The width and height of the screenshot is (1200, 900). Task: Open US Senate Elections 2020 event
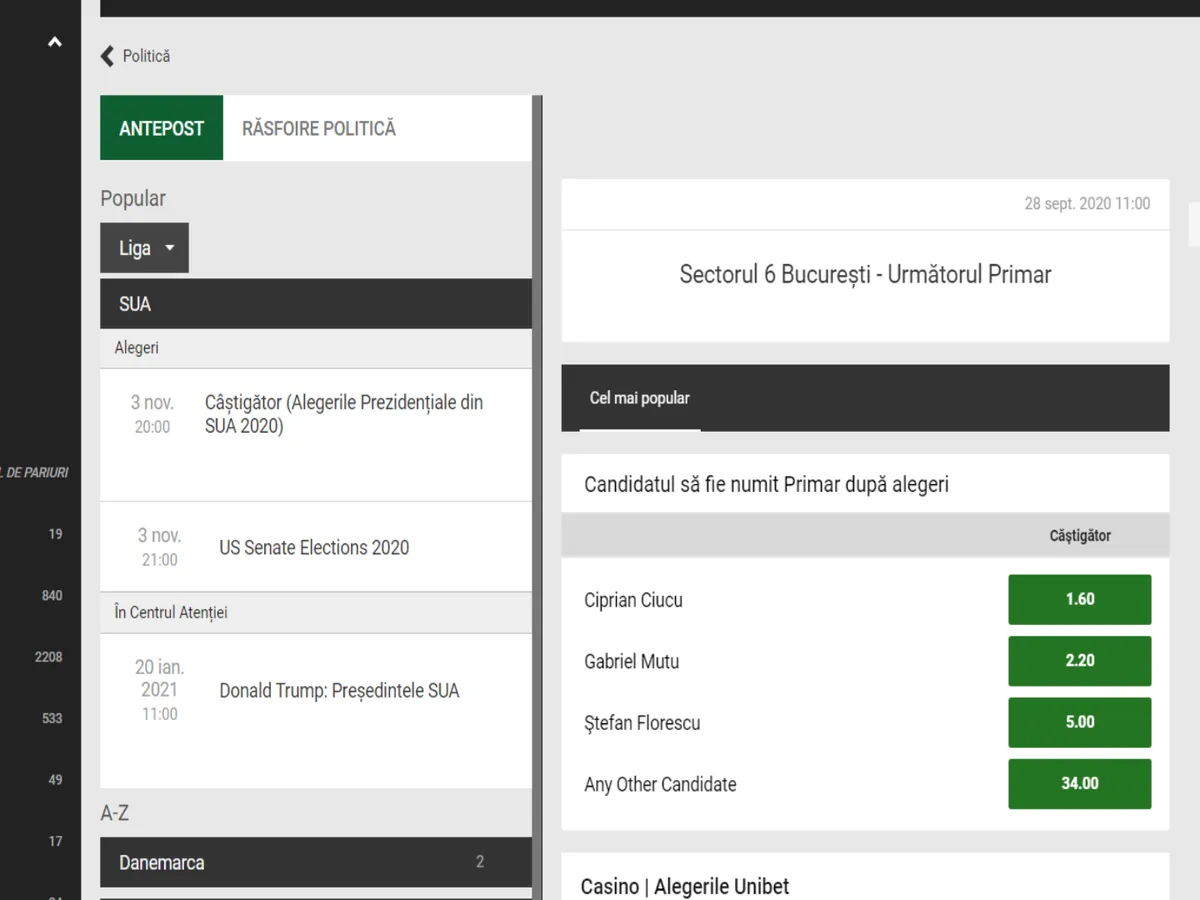(314, 547)
